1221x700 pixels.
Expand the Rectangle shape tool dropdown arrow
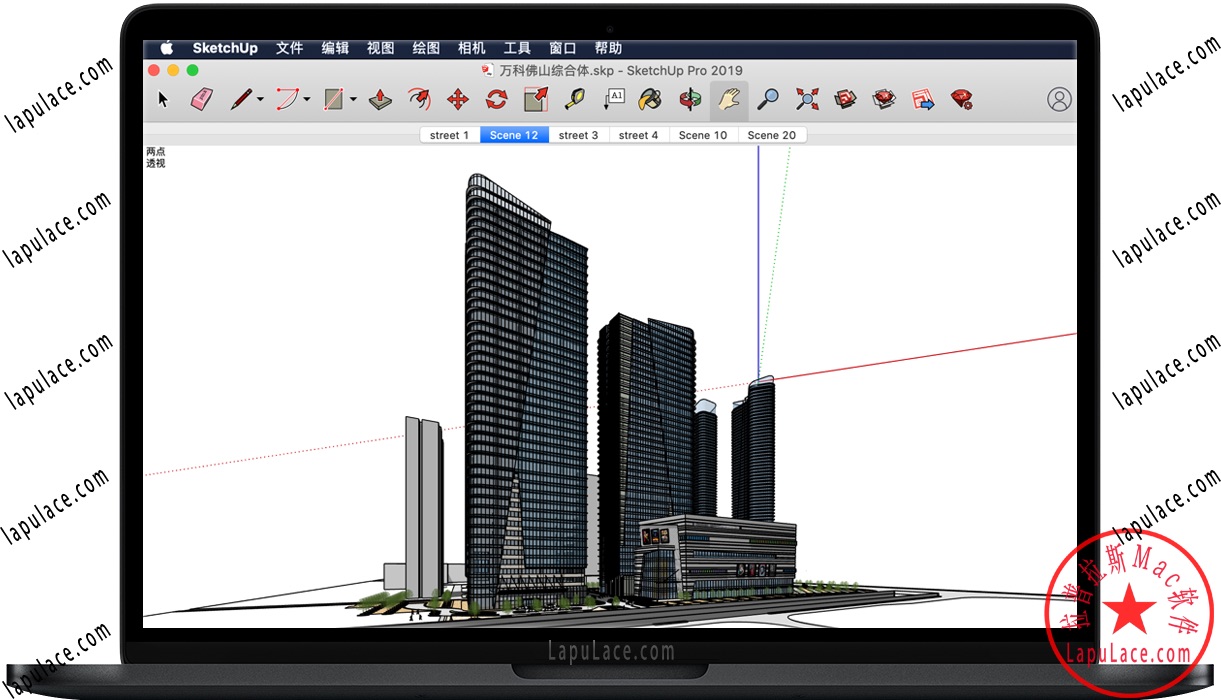353,100
